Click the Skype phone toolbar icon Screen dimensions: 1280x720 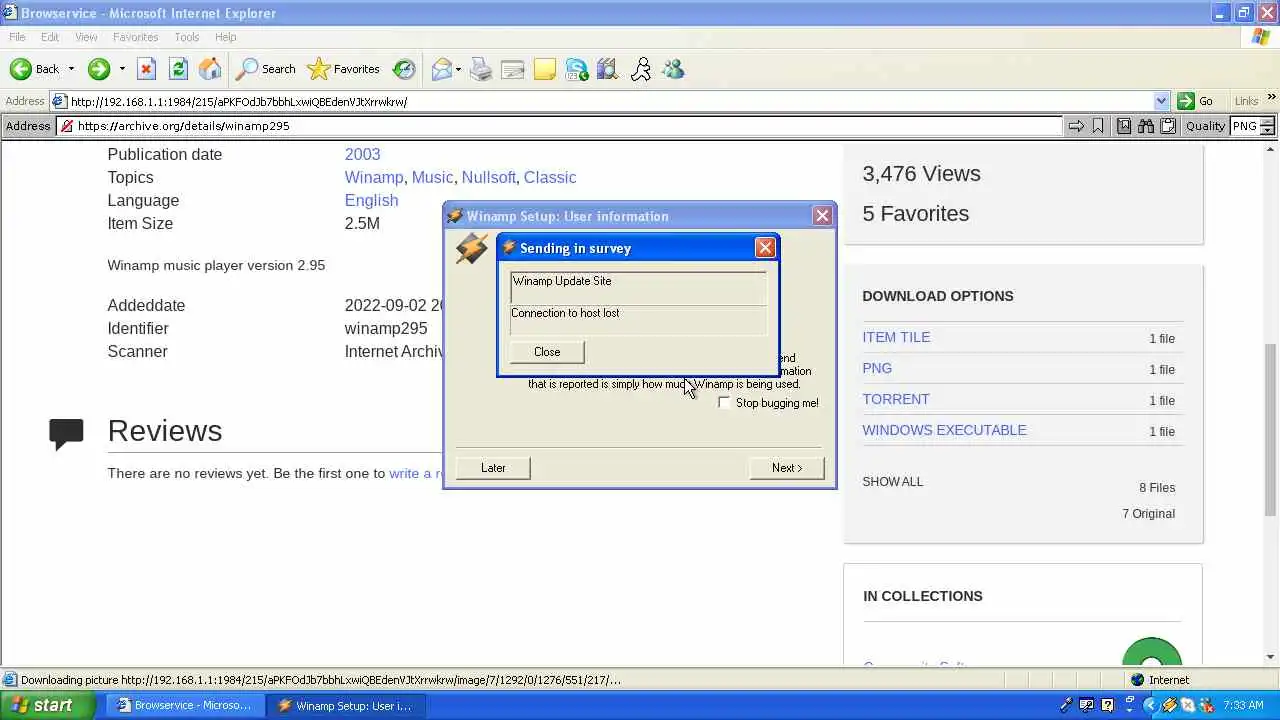577,69
